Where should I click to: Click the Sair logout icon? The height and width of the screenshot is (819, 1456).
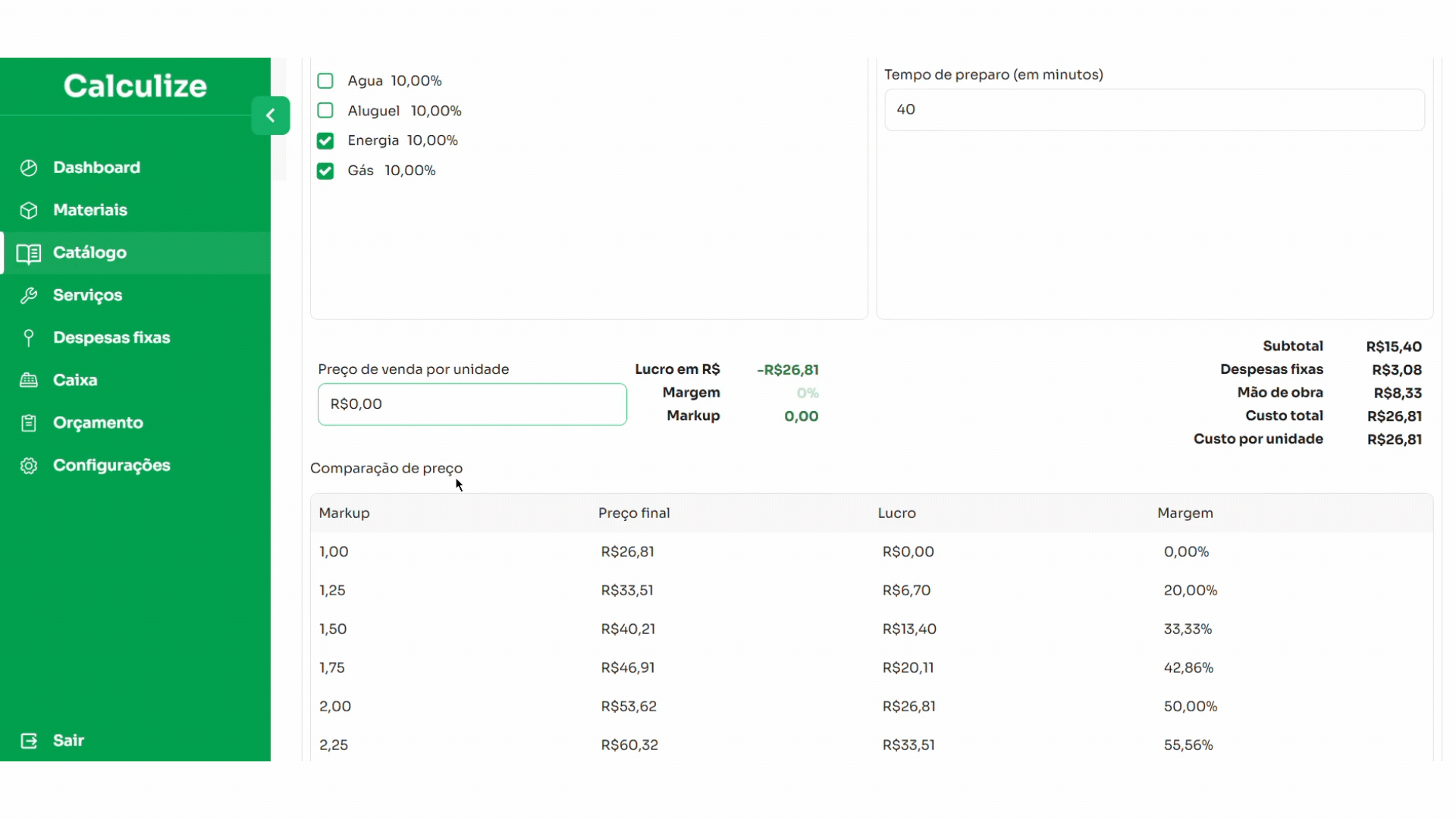tap(29, 741)
